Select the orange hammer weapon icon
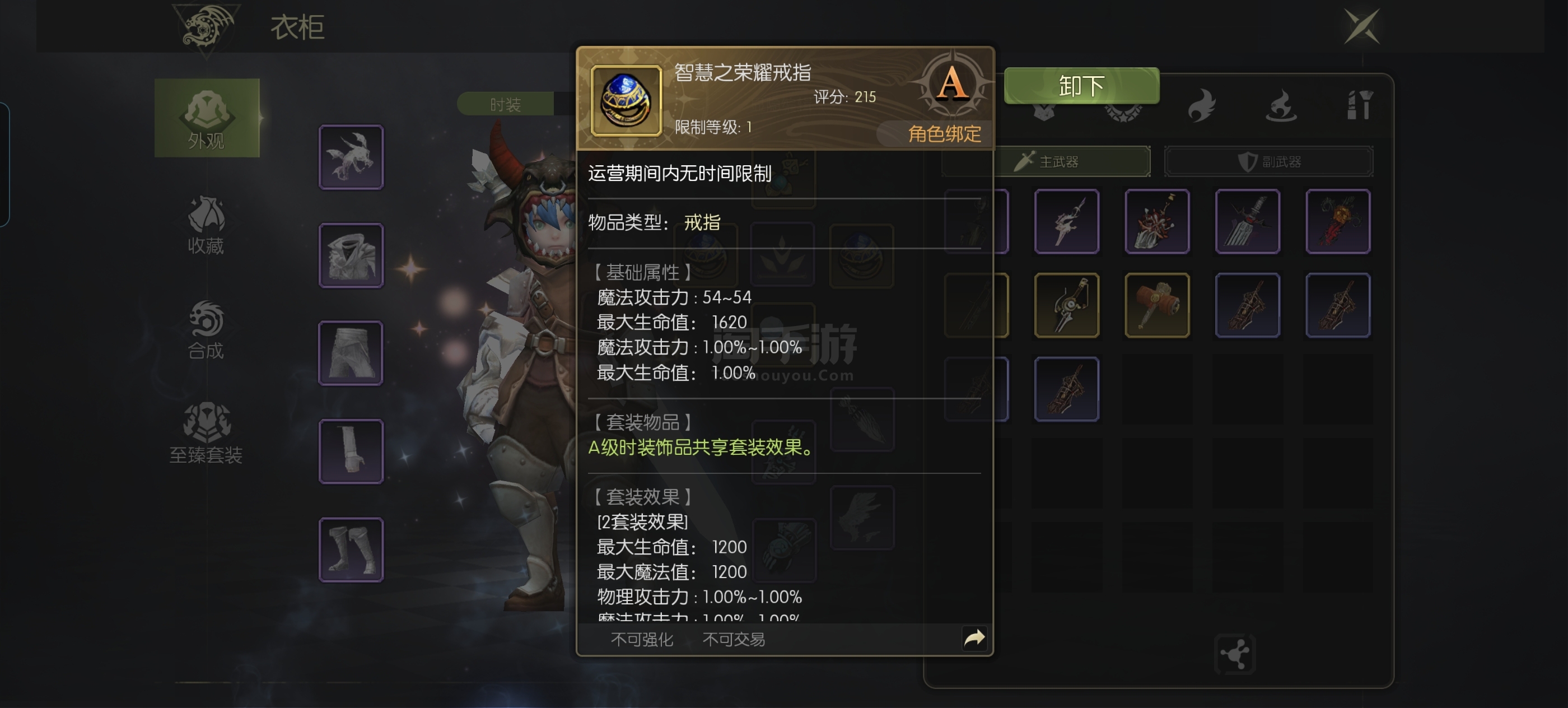This screenshot has height=708, width=1568. coord(1156,305)
